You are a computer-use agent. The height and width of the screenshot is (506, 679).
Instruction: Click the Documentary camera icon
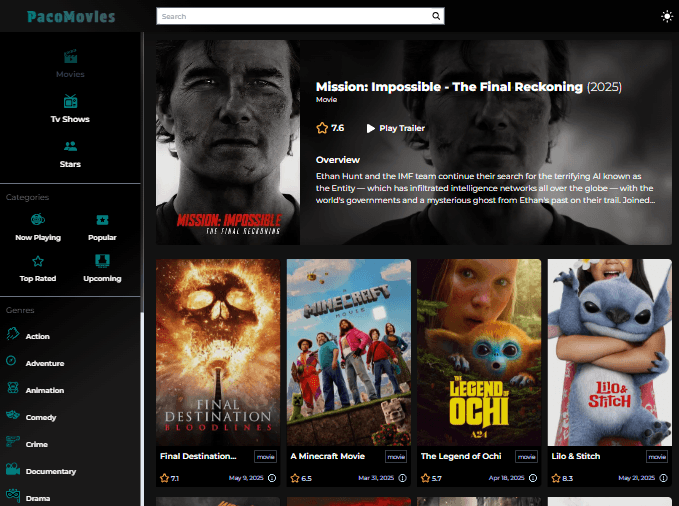pyautogui.click(x=13, y=469)
